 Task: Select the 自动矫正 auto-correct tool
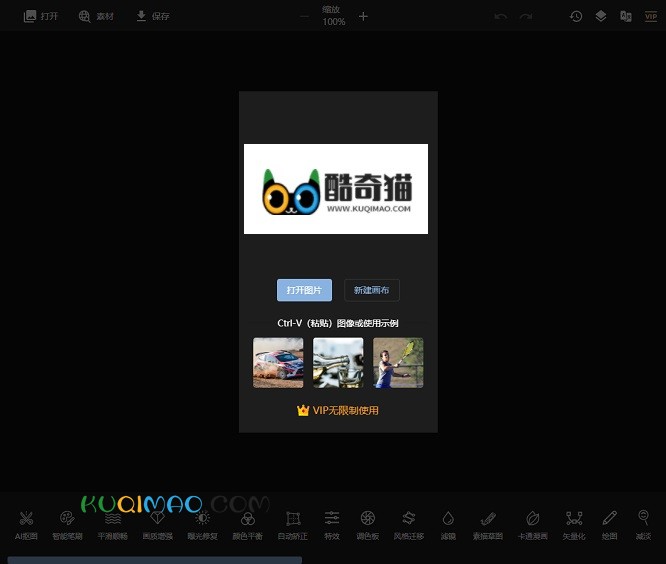(x=293, y=526)
